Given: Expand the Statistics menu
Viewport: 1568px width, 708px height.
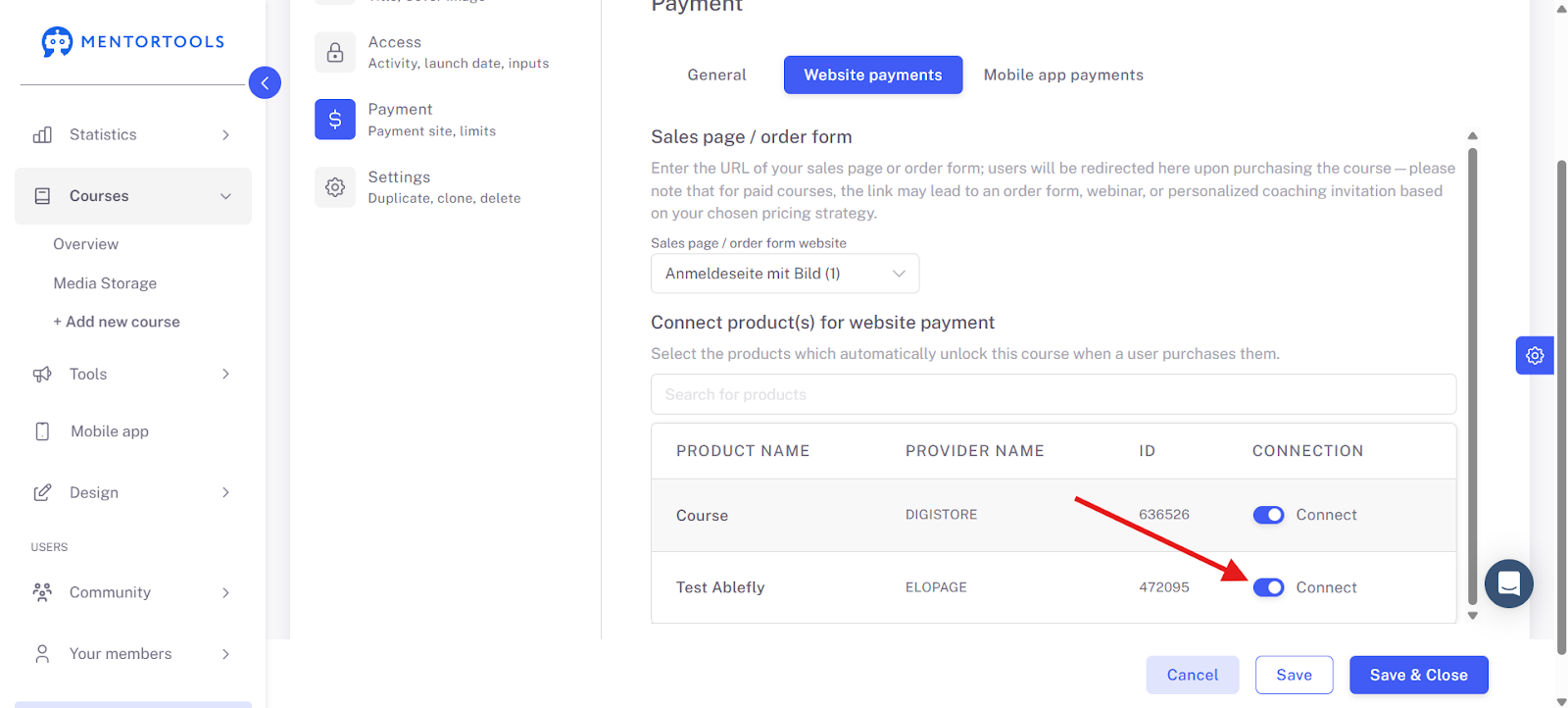Looking at the screenshot, I should coord(133,134).
